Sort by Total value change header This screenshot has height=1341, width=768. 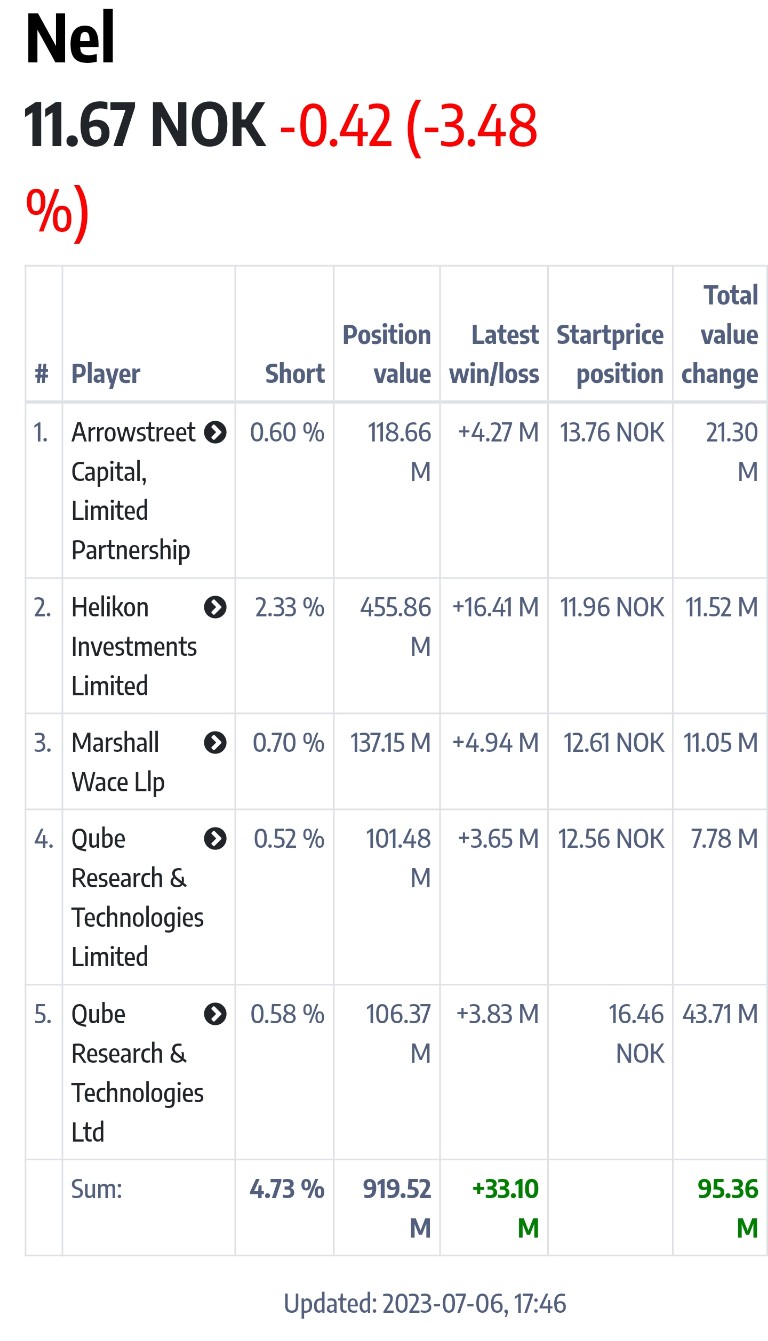[x=720, y=335]
